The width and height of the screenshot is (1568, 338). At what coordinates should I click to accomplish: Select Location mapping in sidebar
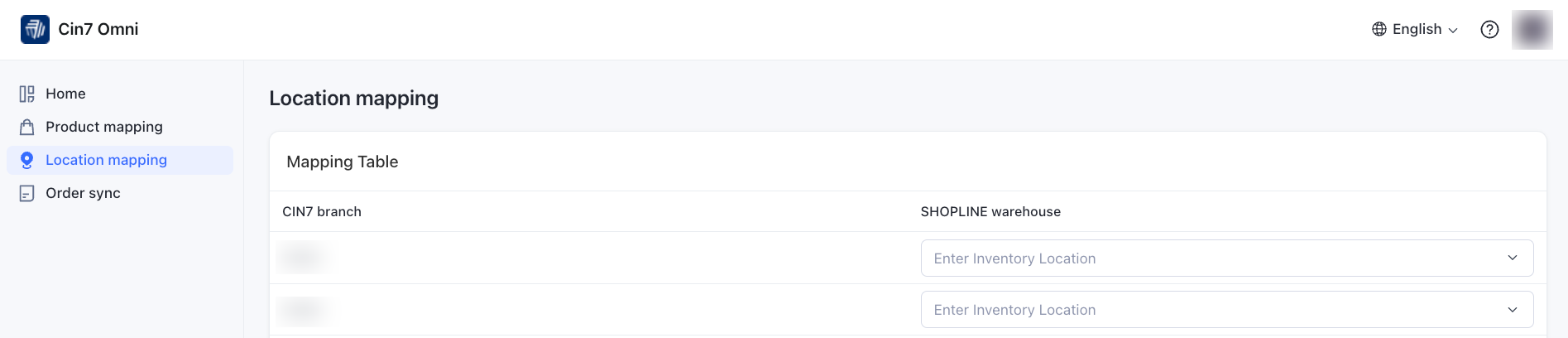[x=106, y=161]
